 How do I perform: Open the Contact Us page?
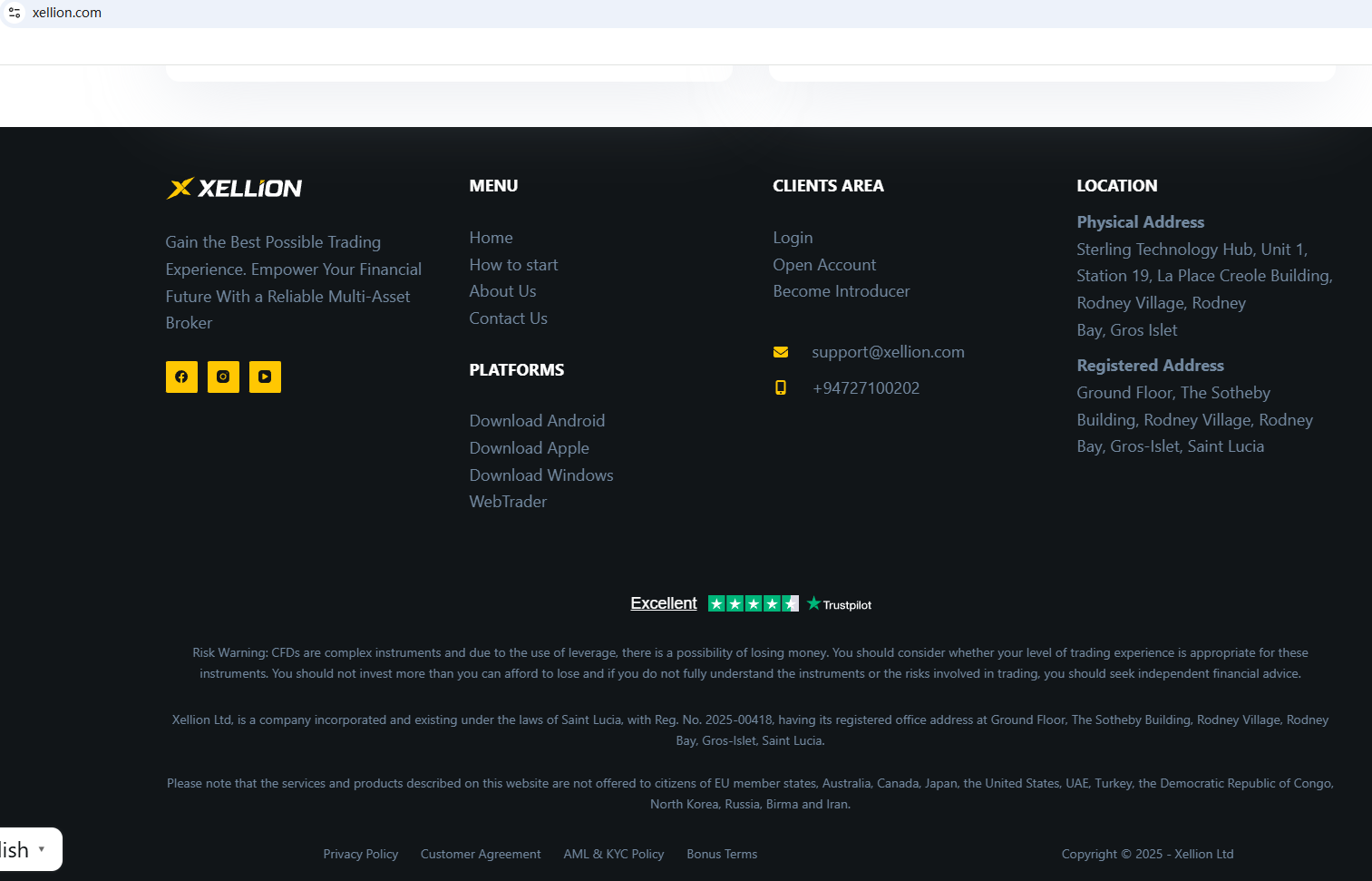pyautogui.click(x=508, y=318)
